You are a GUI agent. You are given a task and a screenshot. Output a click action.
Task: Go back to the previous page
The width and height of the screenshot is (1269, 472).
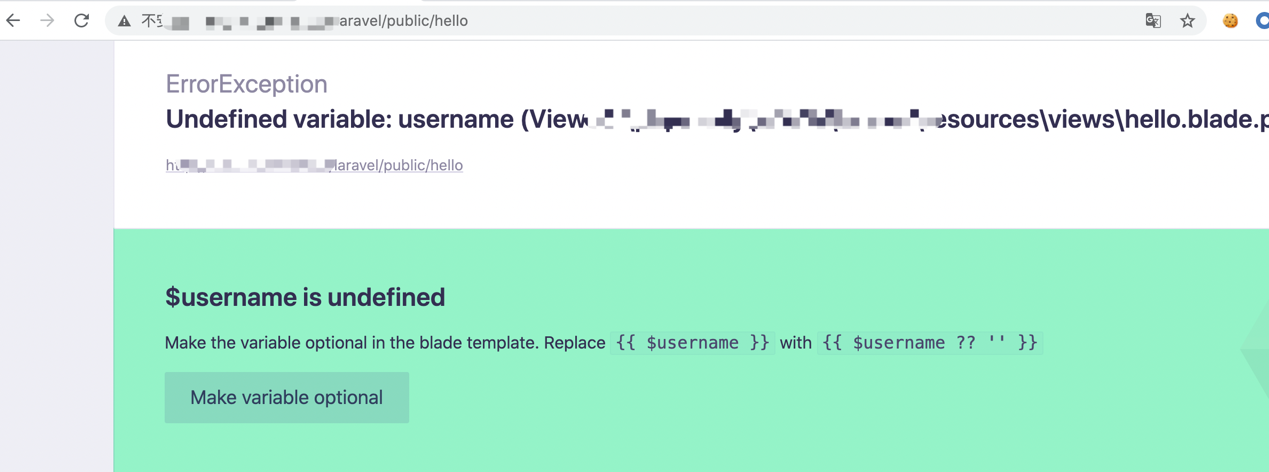14,21
